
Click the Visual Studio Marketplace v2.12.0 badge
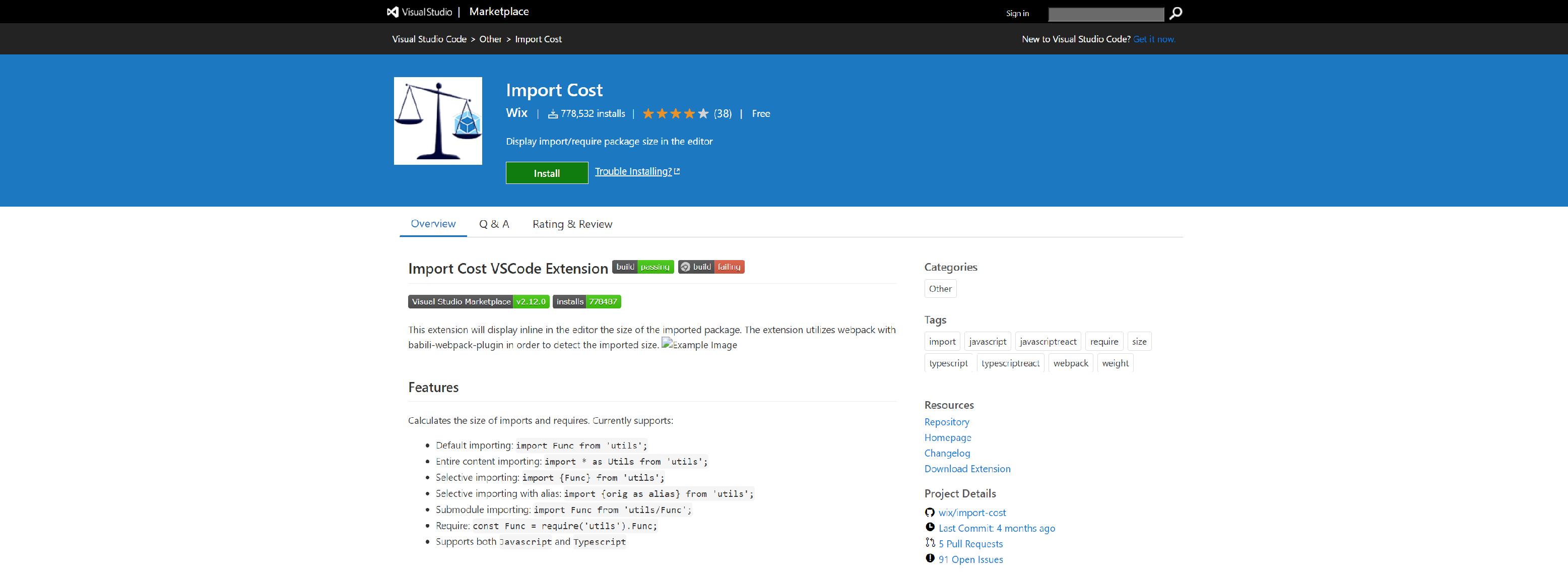pos(479,301)
